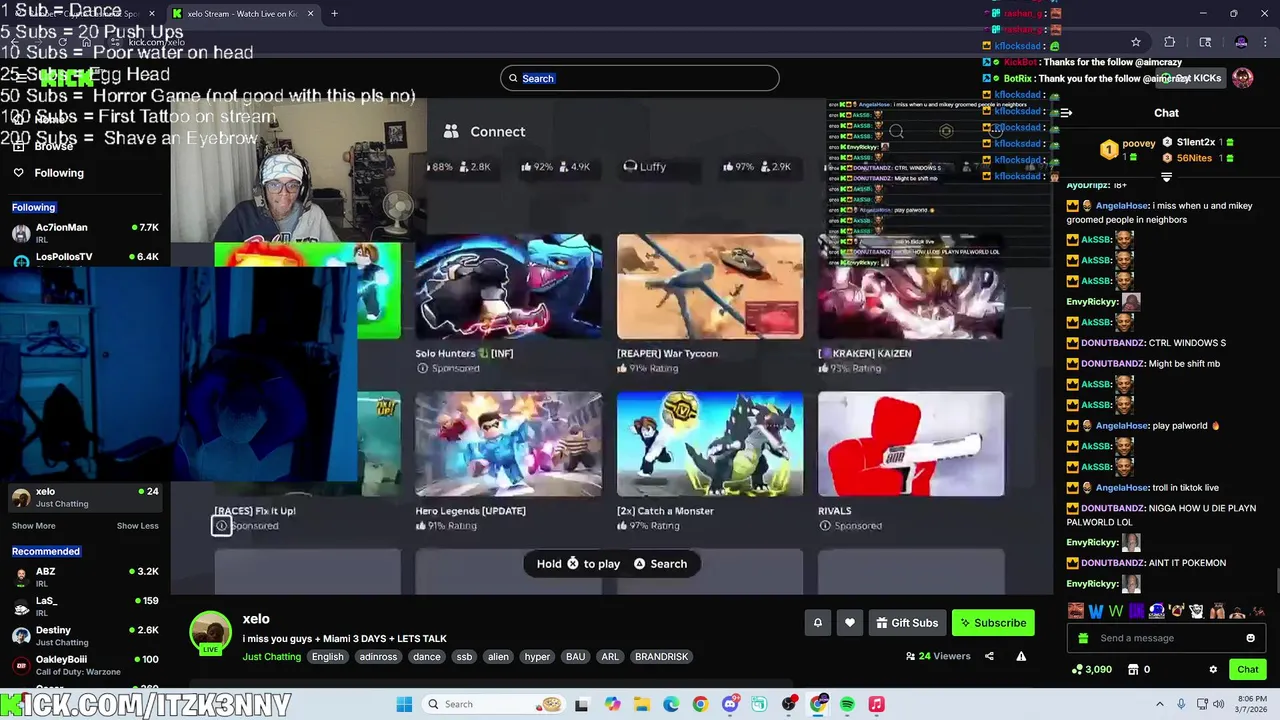Open Destiny's recommended channel
Viewport: 1280px width, 720px height.
(84, 635)
